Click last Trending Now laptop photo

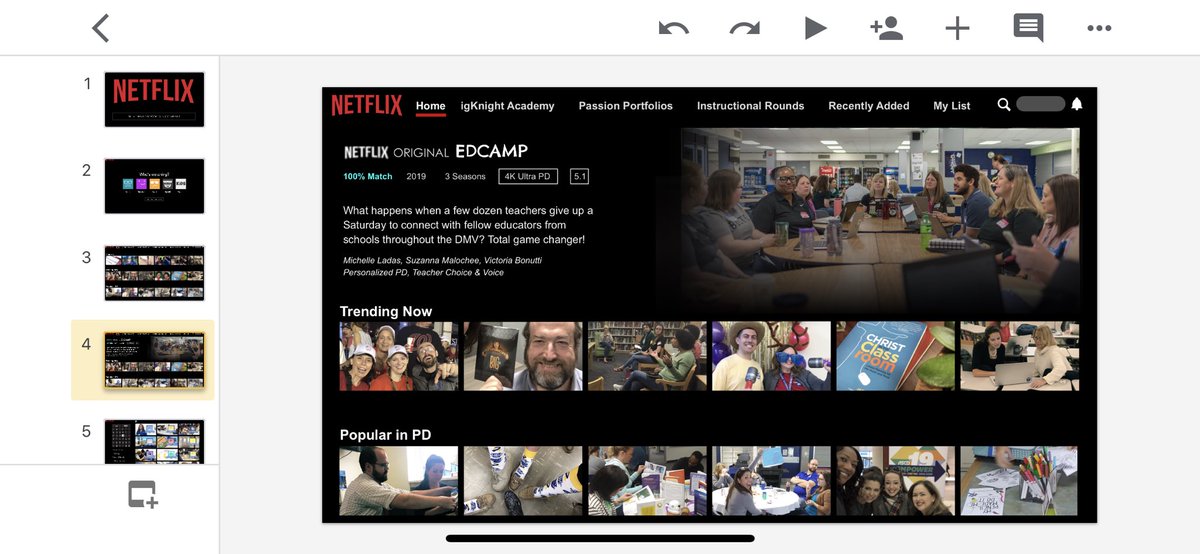coord(1019,356)
